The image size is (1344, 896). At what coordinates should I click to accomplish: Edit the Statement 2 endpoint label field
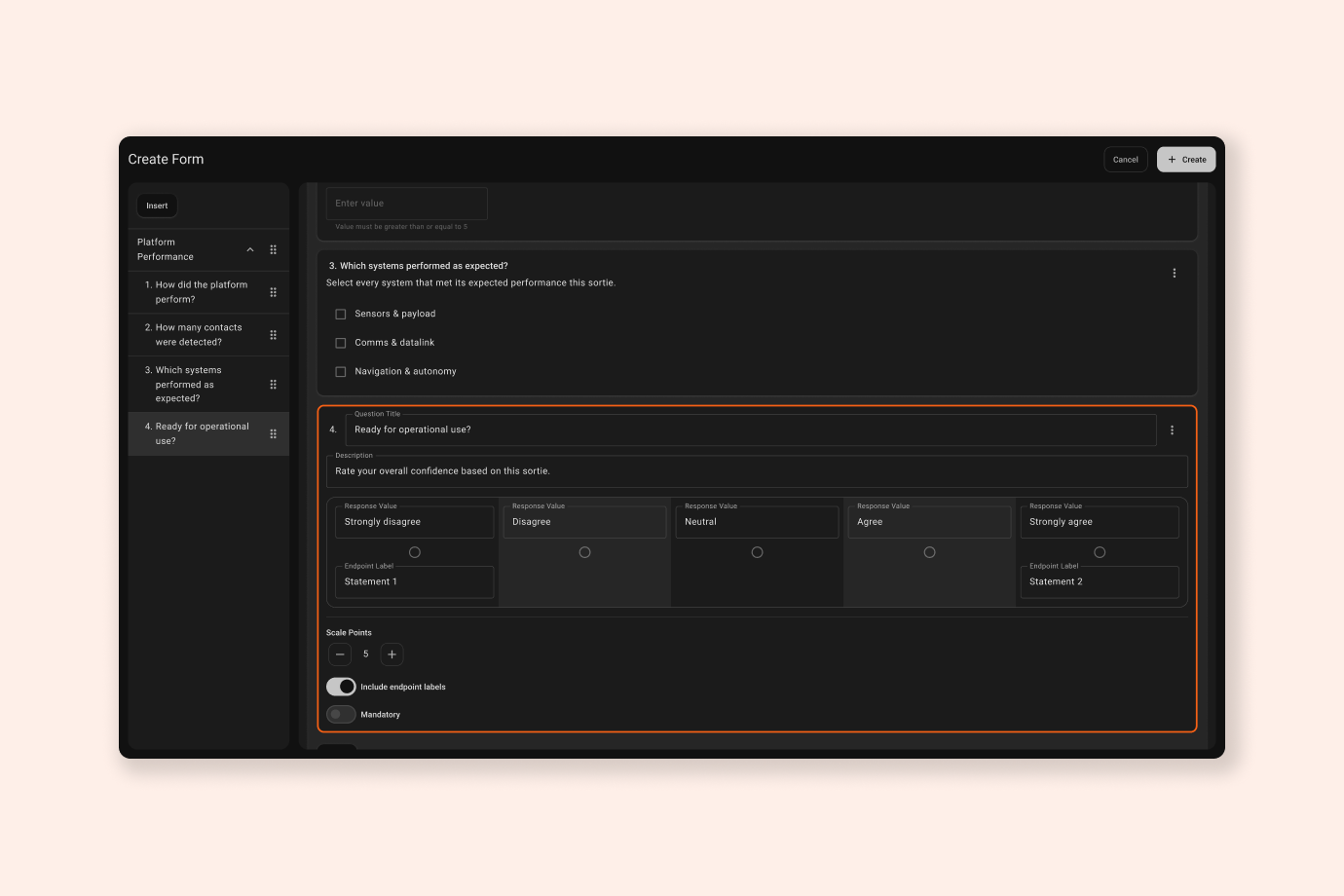[1100, 581]
